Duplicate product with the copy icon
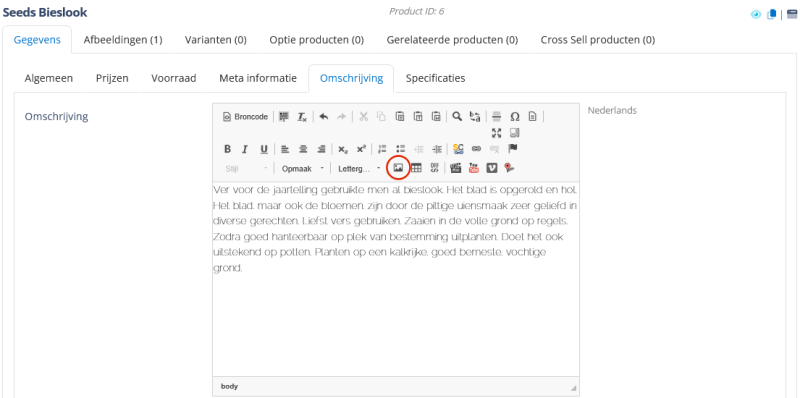This screenshot has height=398, width=800. point(771,14)
